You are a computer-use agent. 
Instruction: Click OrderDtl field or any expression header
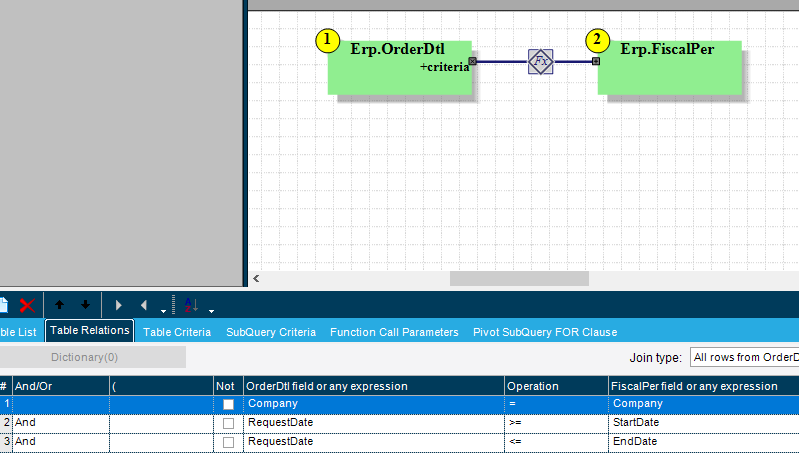[x=374, y=386]
